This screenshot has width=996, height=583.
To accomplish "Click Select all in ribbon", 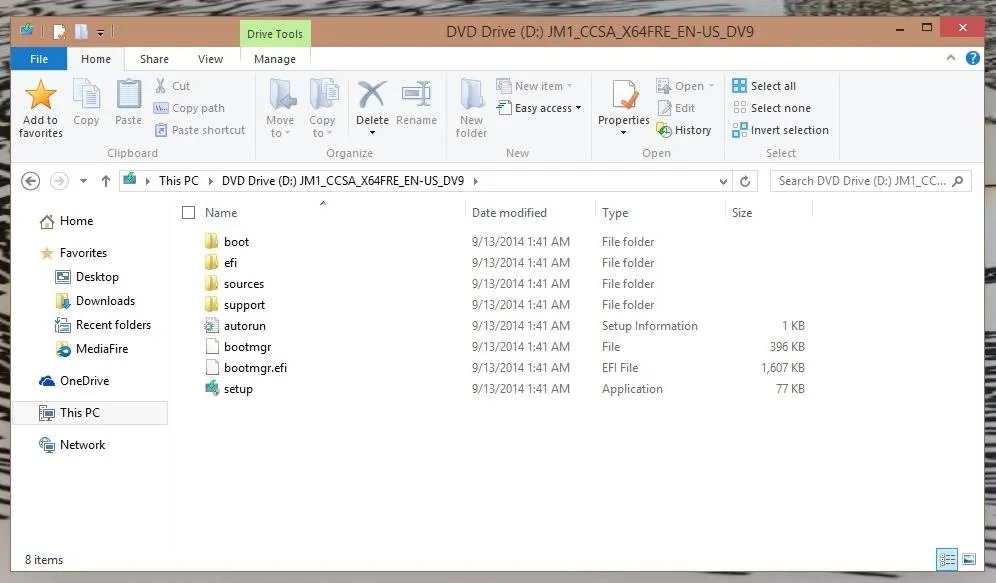I will pos(764,86).
